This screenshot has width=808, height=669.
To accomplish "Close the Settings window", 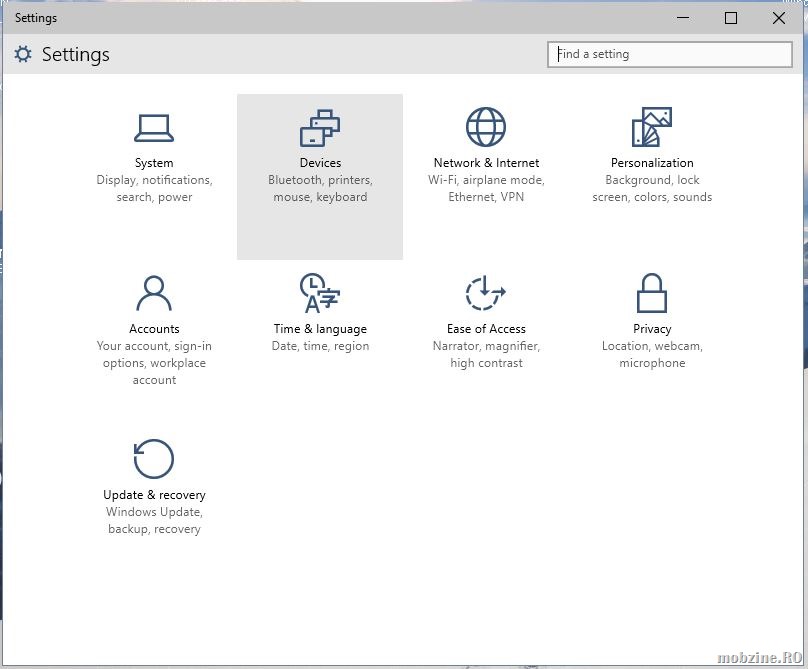I will pyautogui.click(x=779, y=18).
